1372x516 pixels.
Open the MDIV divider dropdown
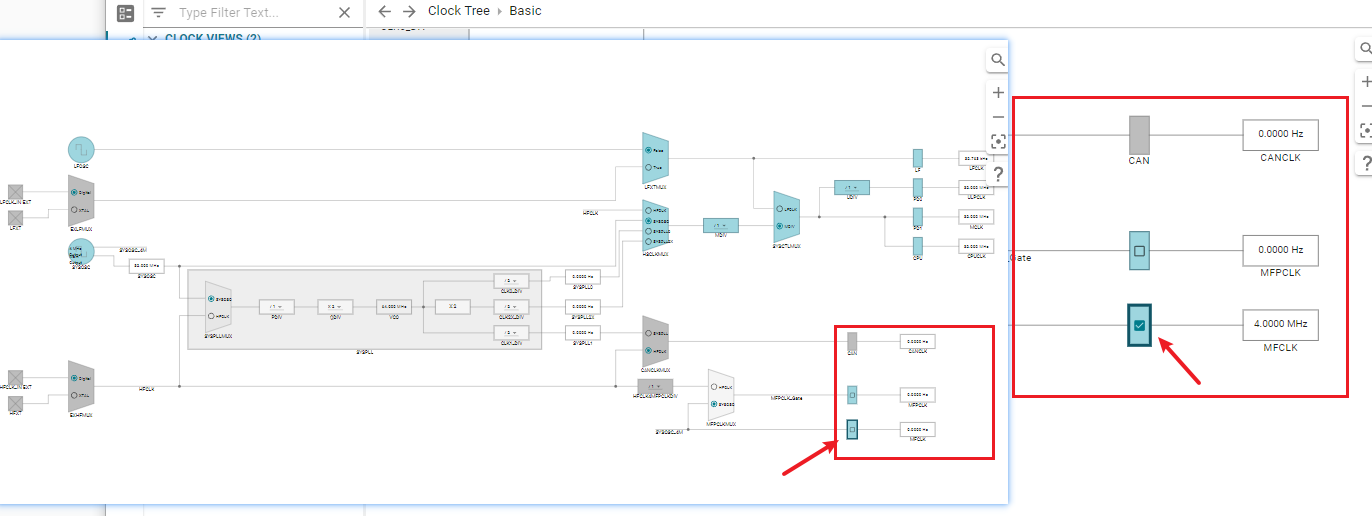[x=721, y=225]
